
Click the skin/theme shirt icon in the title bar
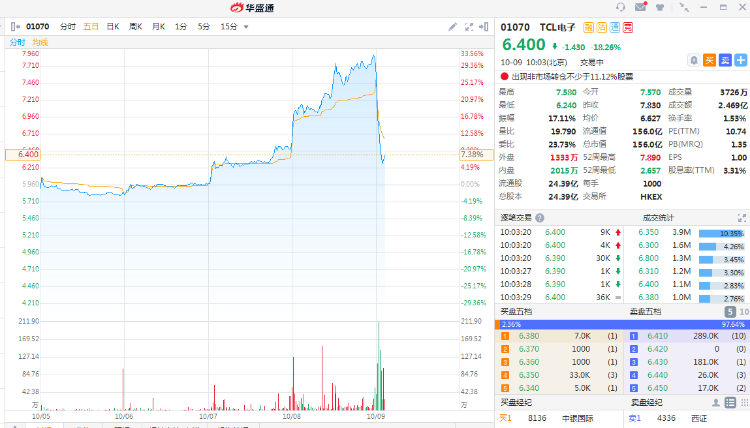(660, 7)
